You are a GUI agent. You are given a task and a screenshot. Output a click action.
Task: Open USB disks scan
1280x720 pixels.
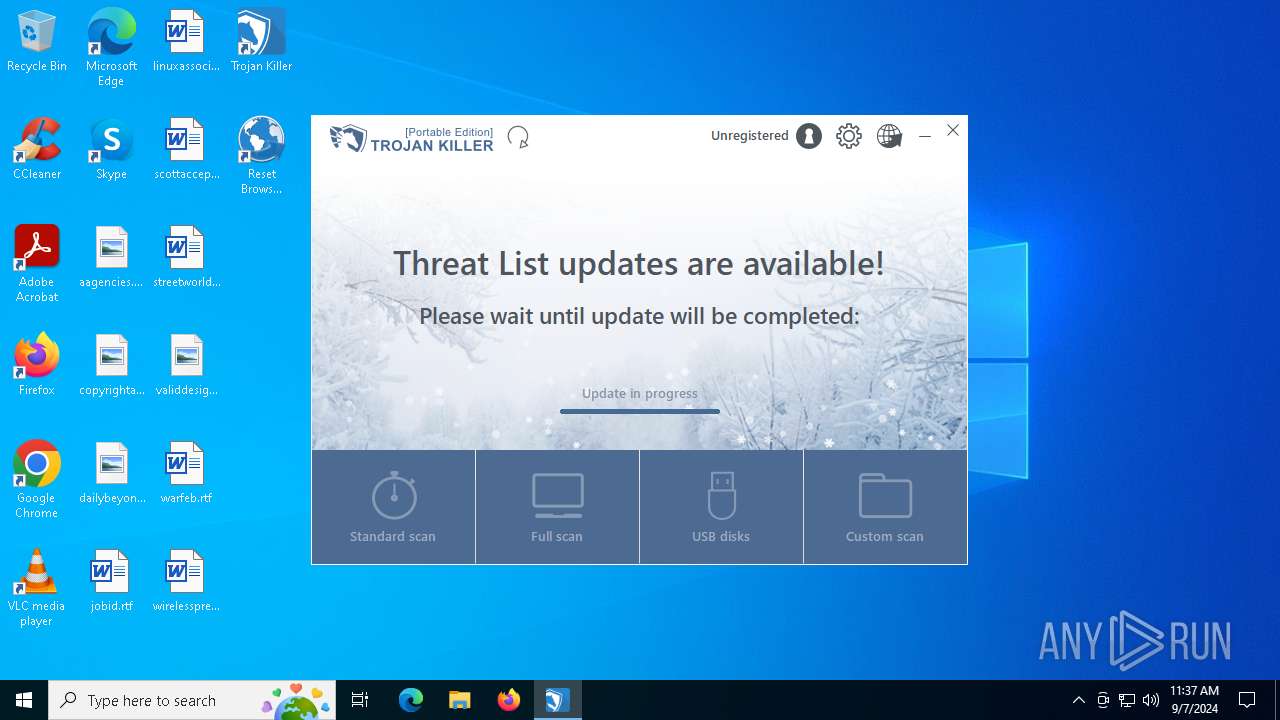click(x=721, y=507)
